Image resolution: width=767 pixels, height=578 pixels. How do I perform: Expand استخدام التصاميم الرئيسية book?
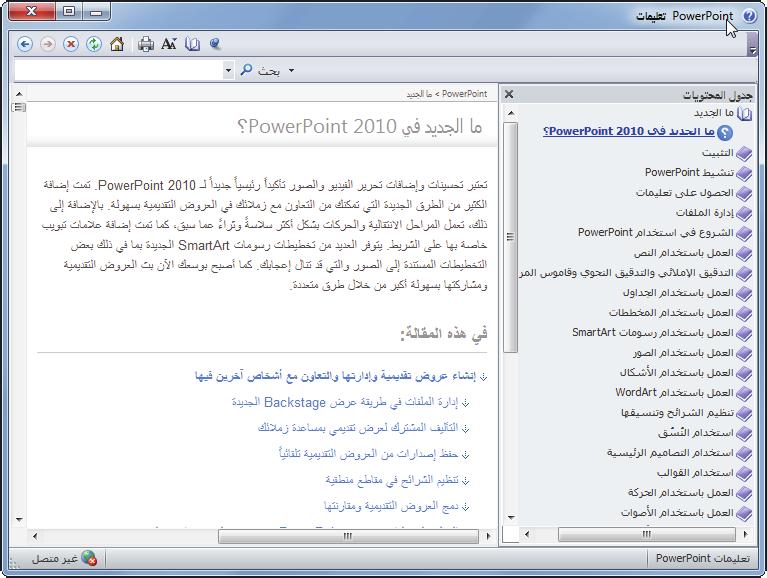[744, 454]
